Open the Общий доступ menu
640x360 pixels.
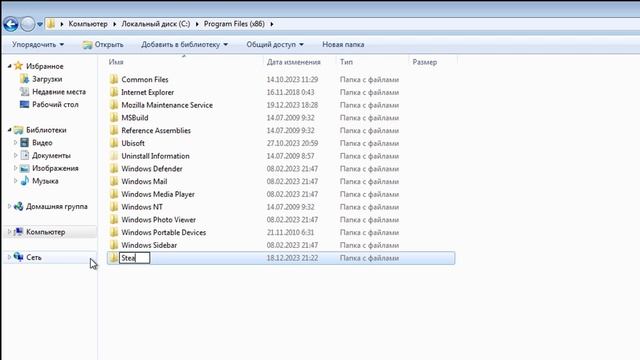pos(275,44)
